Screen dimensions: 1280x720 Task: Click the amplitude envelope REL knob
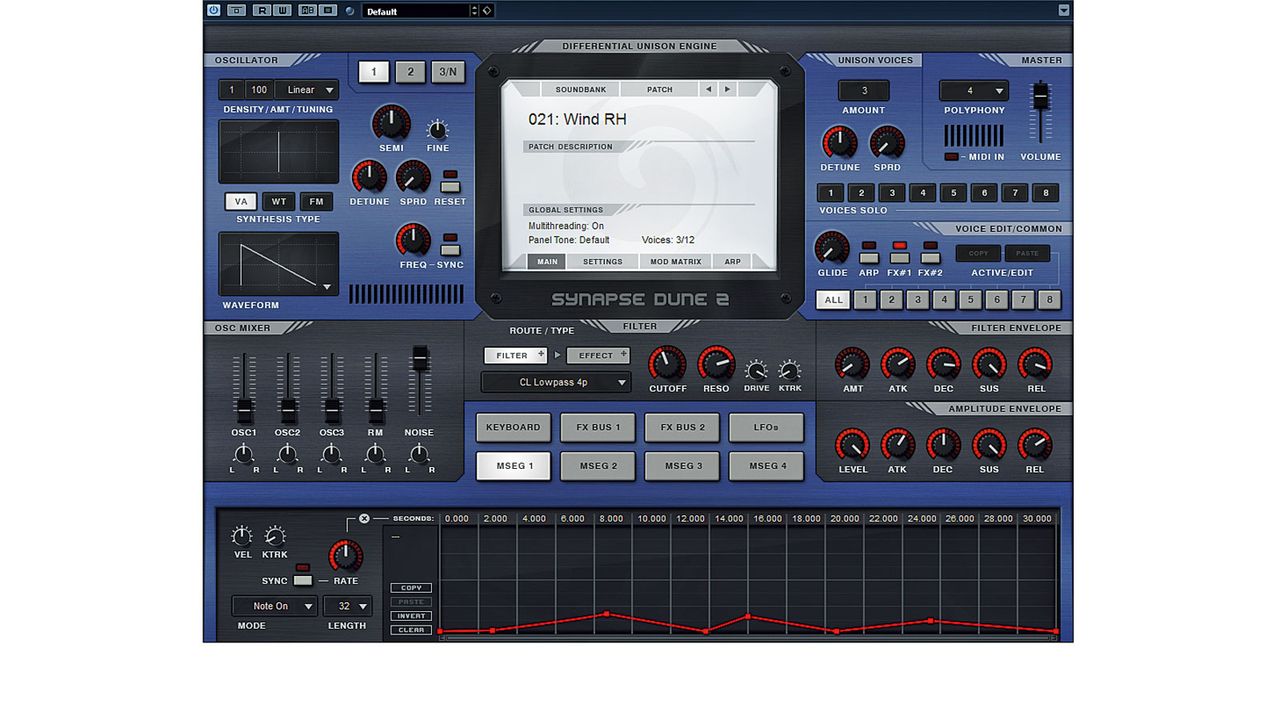[1034, 446]
